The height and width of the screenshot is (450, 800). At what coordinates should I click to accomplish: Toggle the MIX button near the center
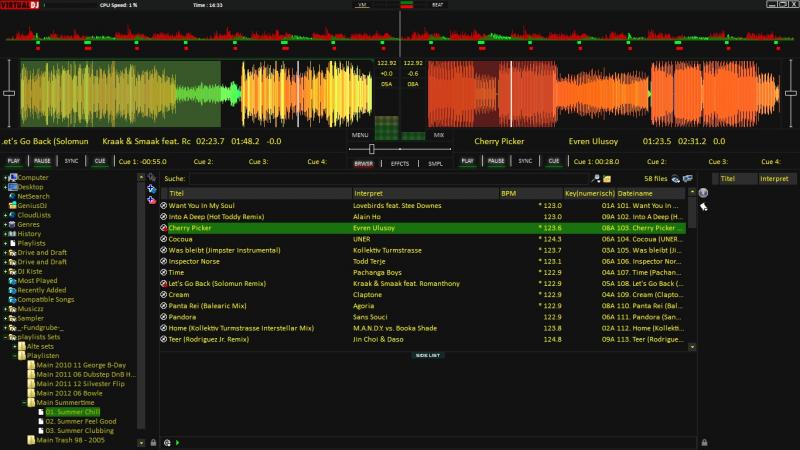coord(439,135)
